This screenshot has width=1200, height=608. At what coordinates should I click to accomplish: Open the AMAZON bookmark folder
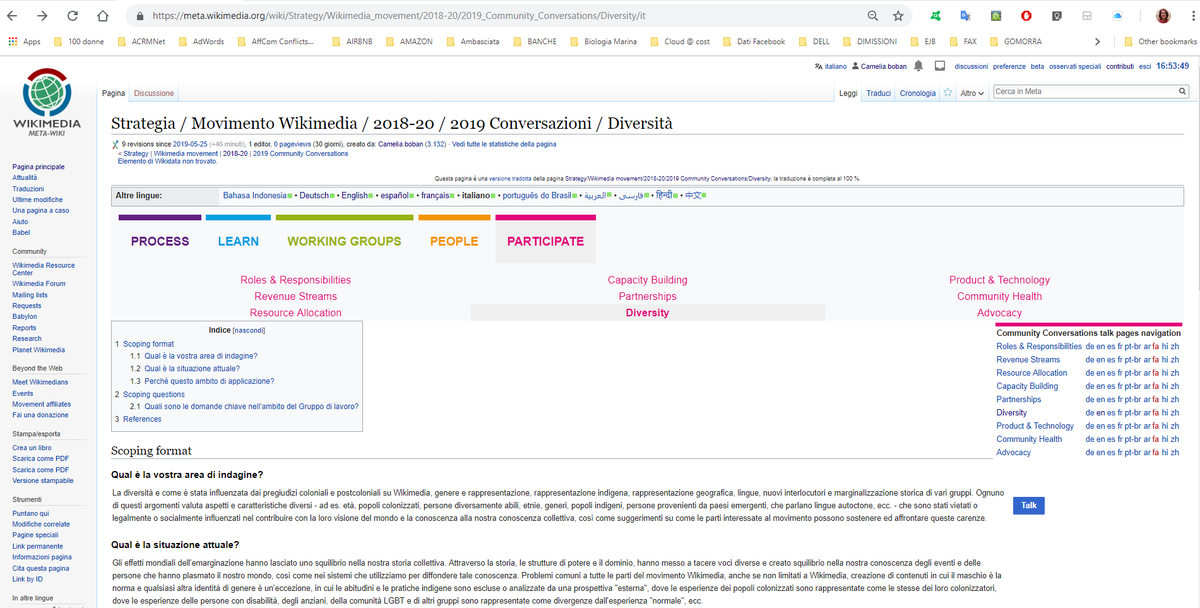[408, 42]
